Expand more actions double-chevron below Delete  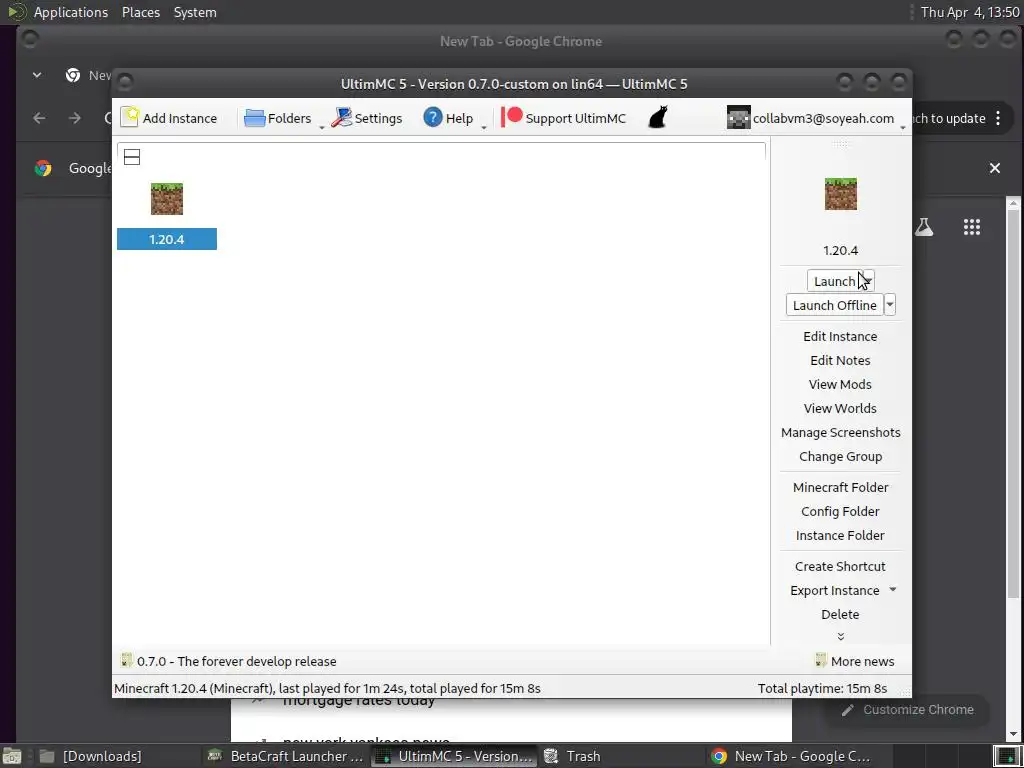[x=840, y=636]
